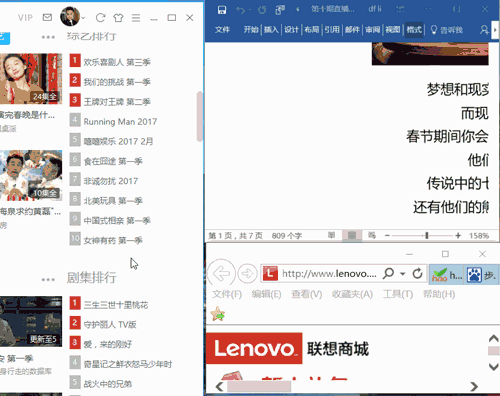Click the 告诉我 lightbulb search in Word
The height and width of the screenshot is (396, 500).
click(447, 30)
